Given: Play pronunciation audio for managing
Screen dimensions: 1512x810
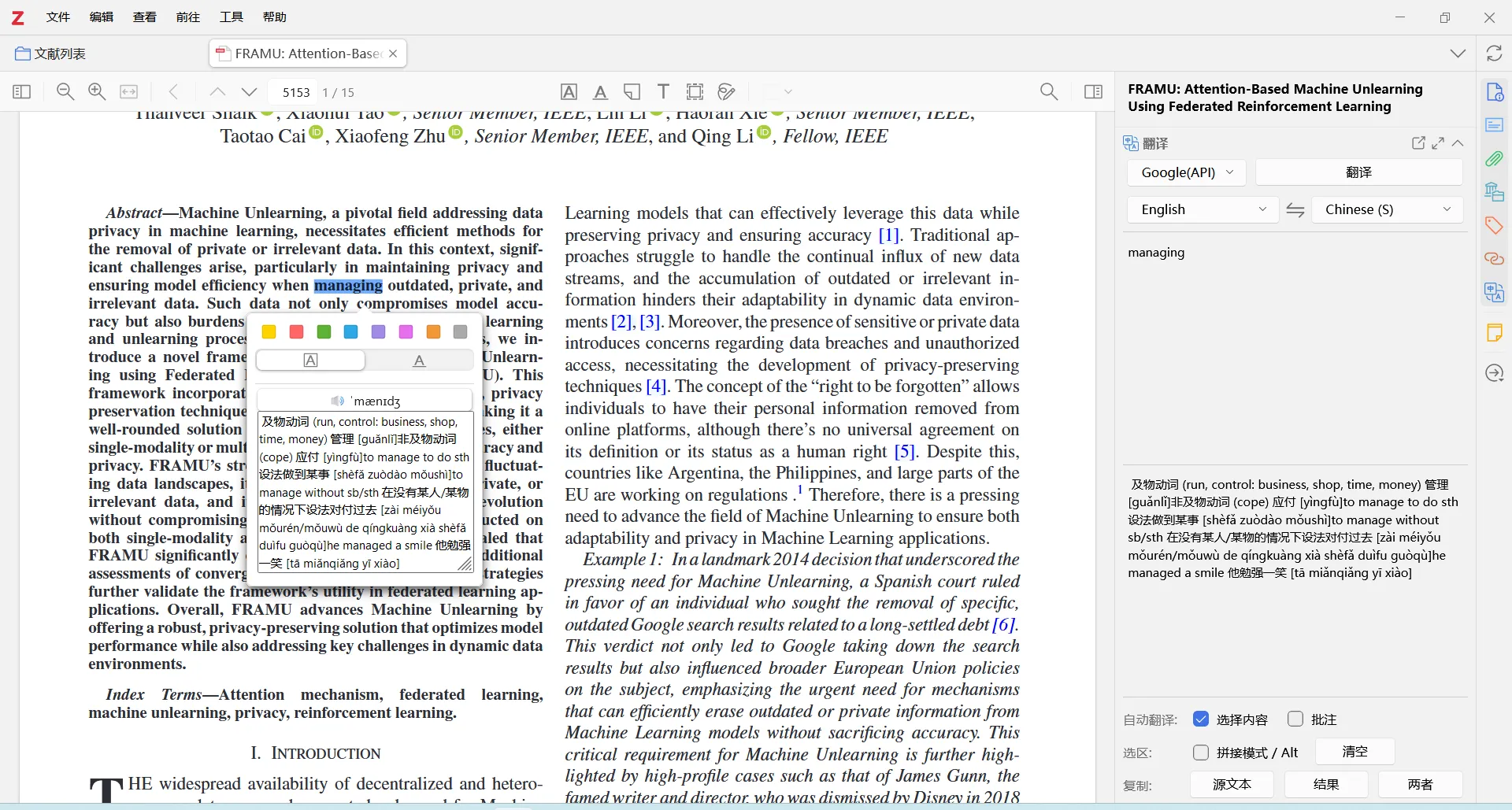Looking at the screenshot, I should 338,401.
